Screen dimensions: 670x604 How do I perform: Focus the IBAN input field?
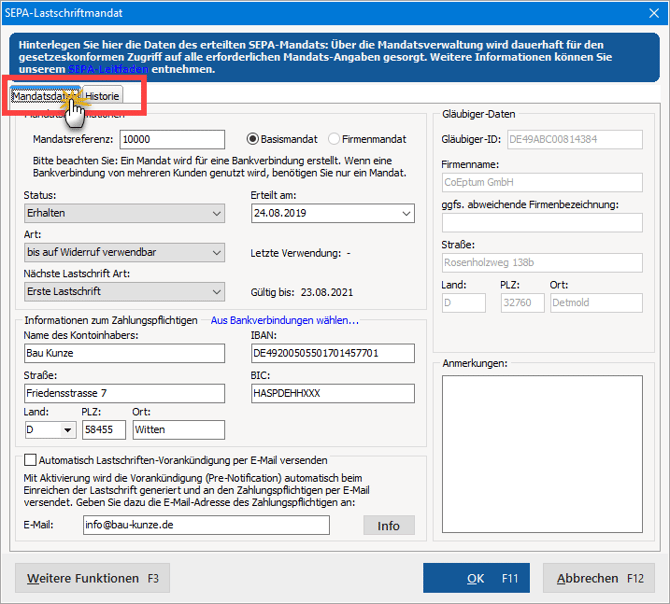(x=332, y=353)
